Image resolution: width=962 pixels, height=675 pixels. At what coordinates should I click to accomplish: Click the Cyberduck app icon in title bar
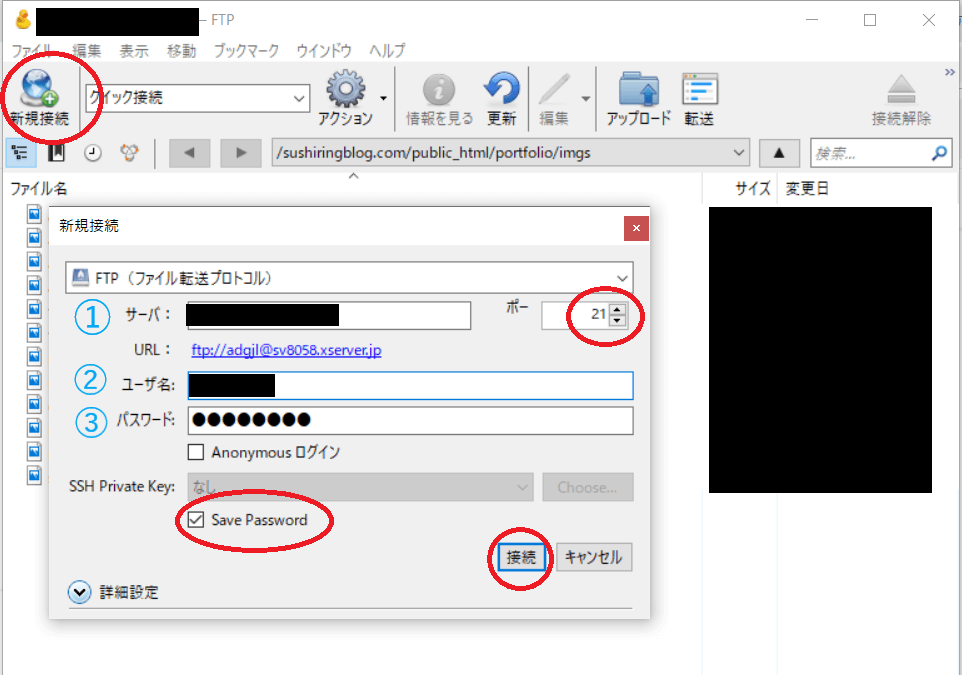tap(23, 20)
